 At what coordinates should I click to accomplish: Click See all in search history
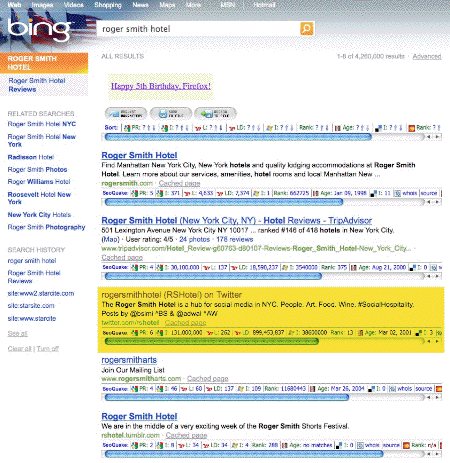(x=17, y=333)
